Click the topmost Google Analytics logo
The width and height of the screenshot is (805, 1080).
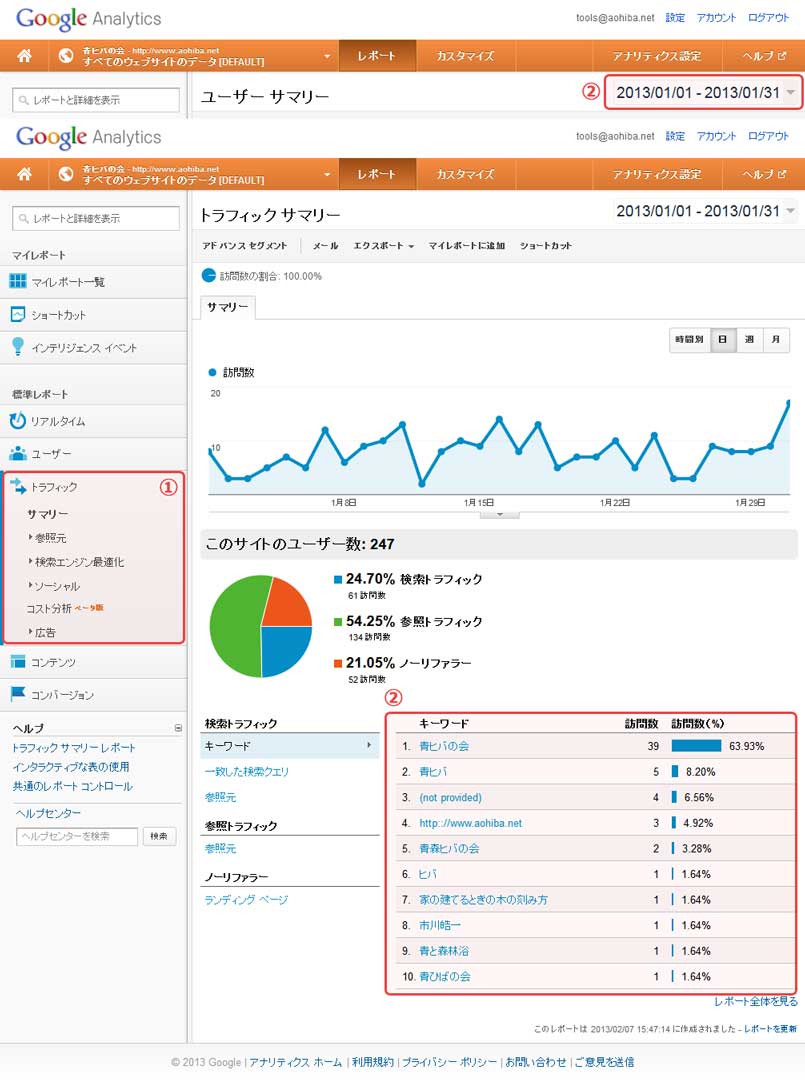[x=89, y=19]
